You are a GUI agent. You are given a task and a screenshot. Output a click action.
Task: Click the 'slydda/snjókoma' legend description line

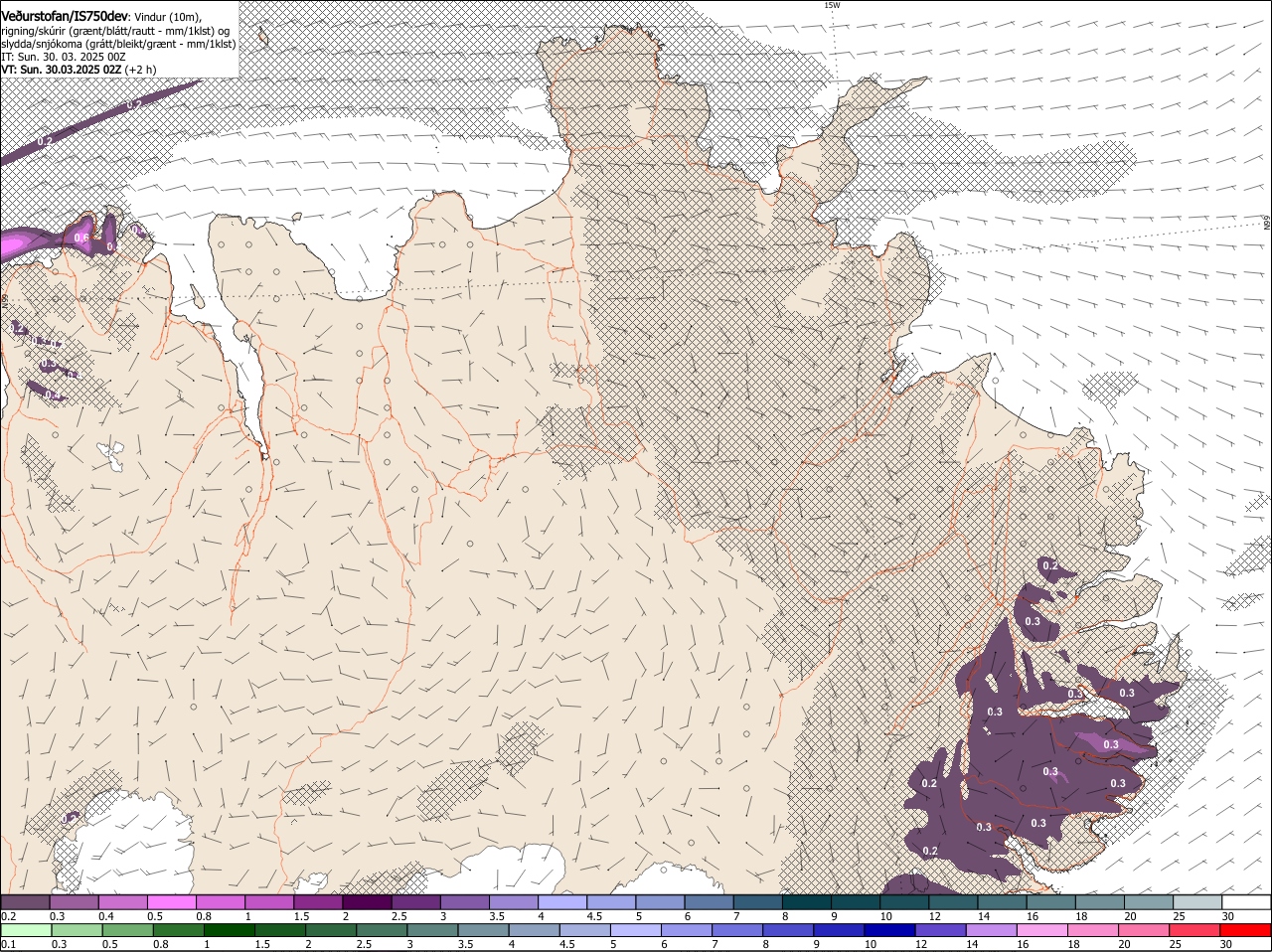click(x=118, y=44)
